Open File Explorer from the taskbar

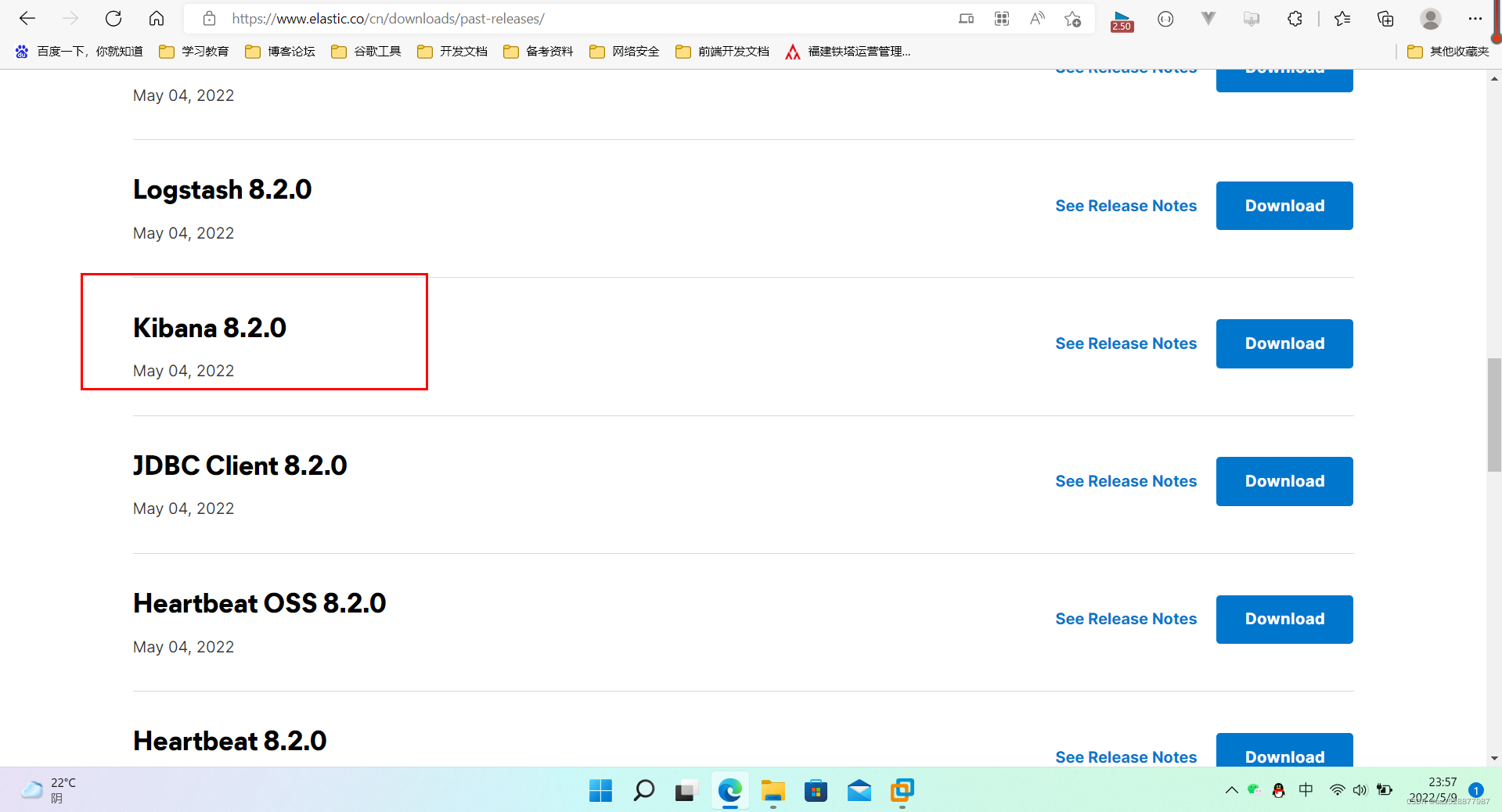point(773,791)
